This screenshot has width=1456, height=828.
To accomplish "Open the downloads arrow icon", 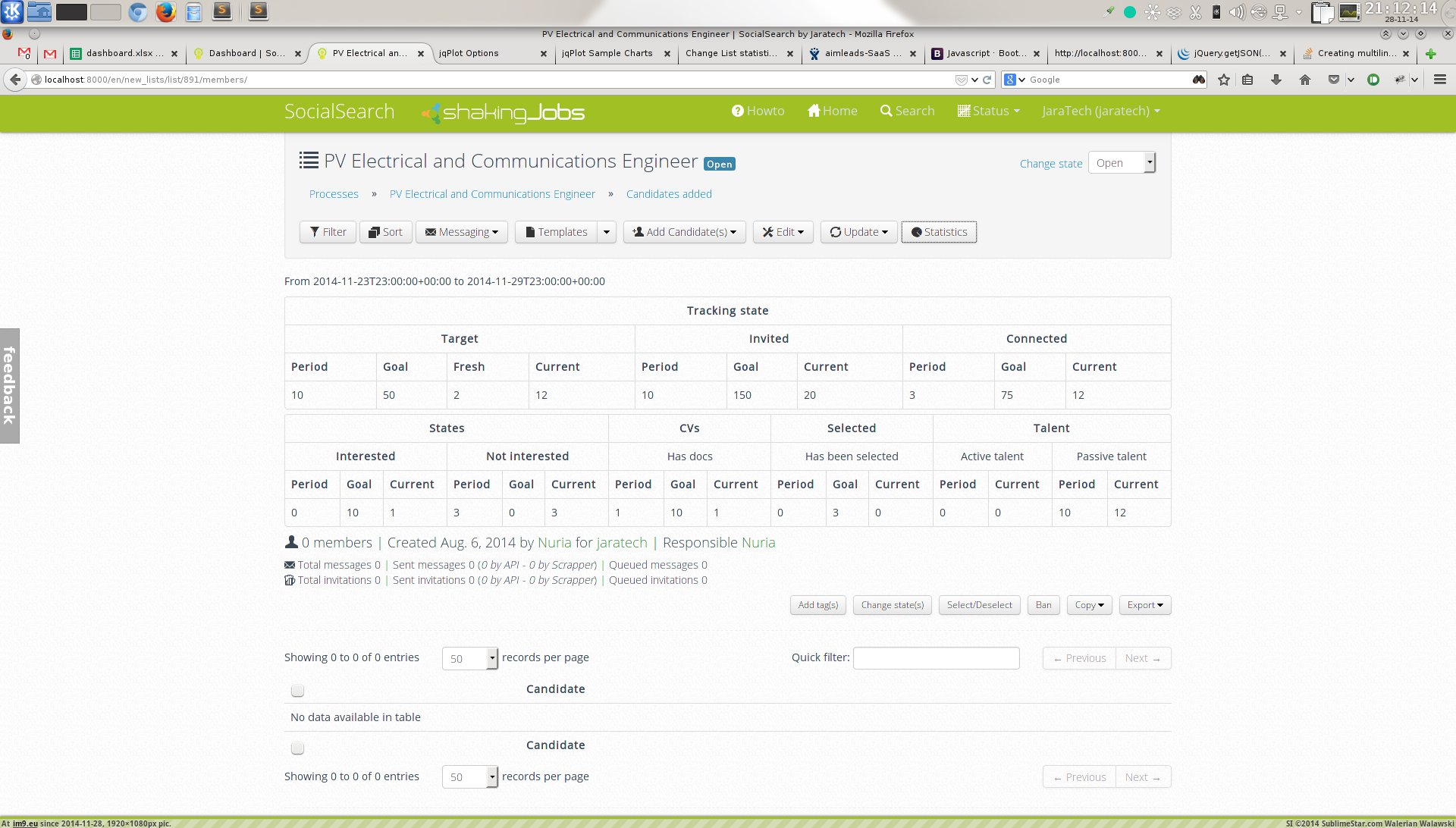I will pyautogui.click(x=1276, y=80).
